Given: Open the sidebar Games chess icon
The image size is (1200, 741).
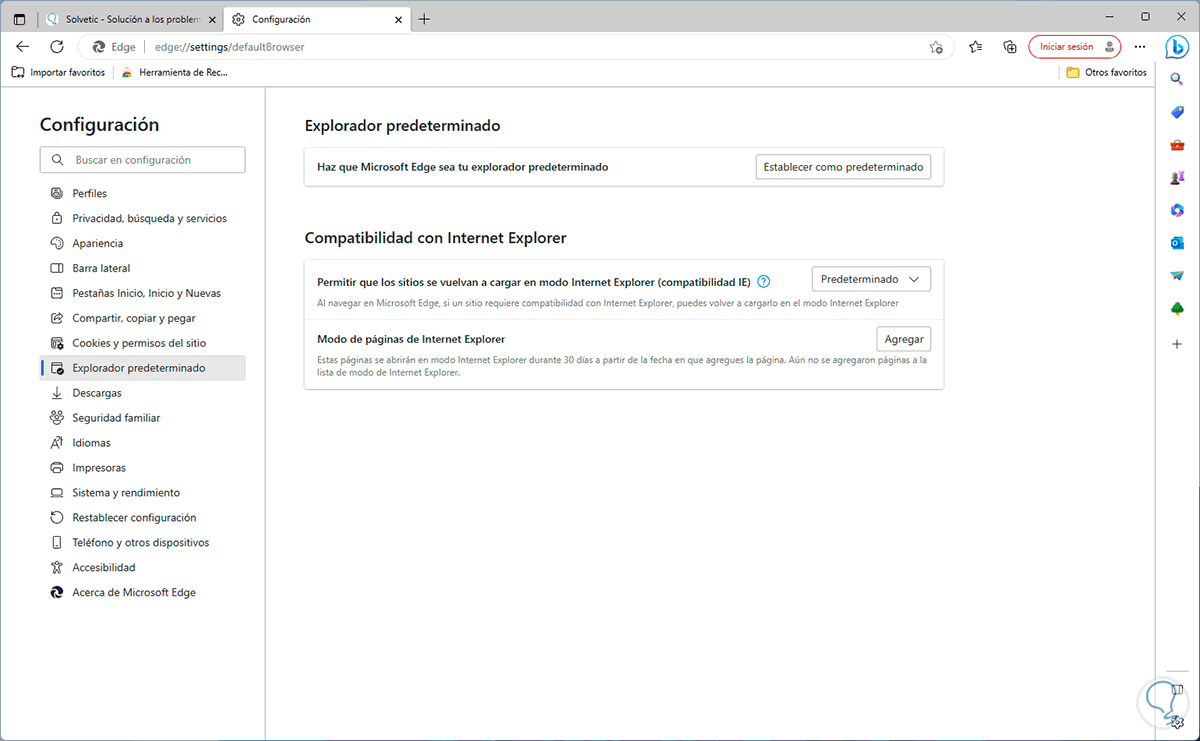Looking at the screenshot, I should [x=1177, y=178].
